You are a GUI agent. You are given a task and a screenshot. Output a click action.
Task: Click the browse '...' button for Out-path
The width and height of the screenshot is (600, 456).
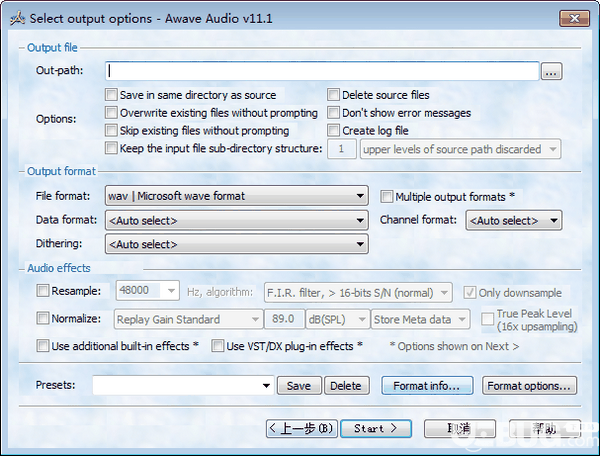click(551, 72)
